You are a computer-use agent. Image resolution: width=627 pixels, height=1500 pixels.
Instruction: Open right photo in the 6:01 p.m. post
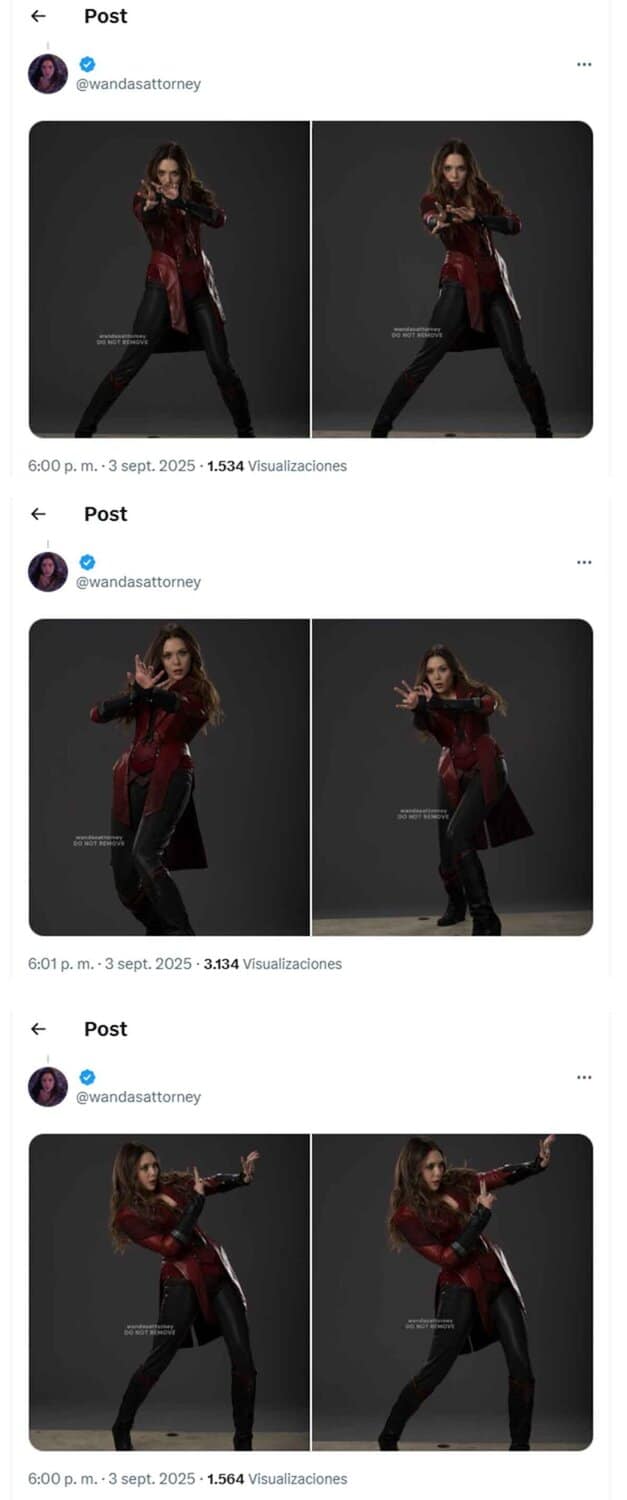(x=452, y=777)
